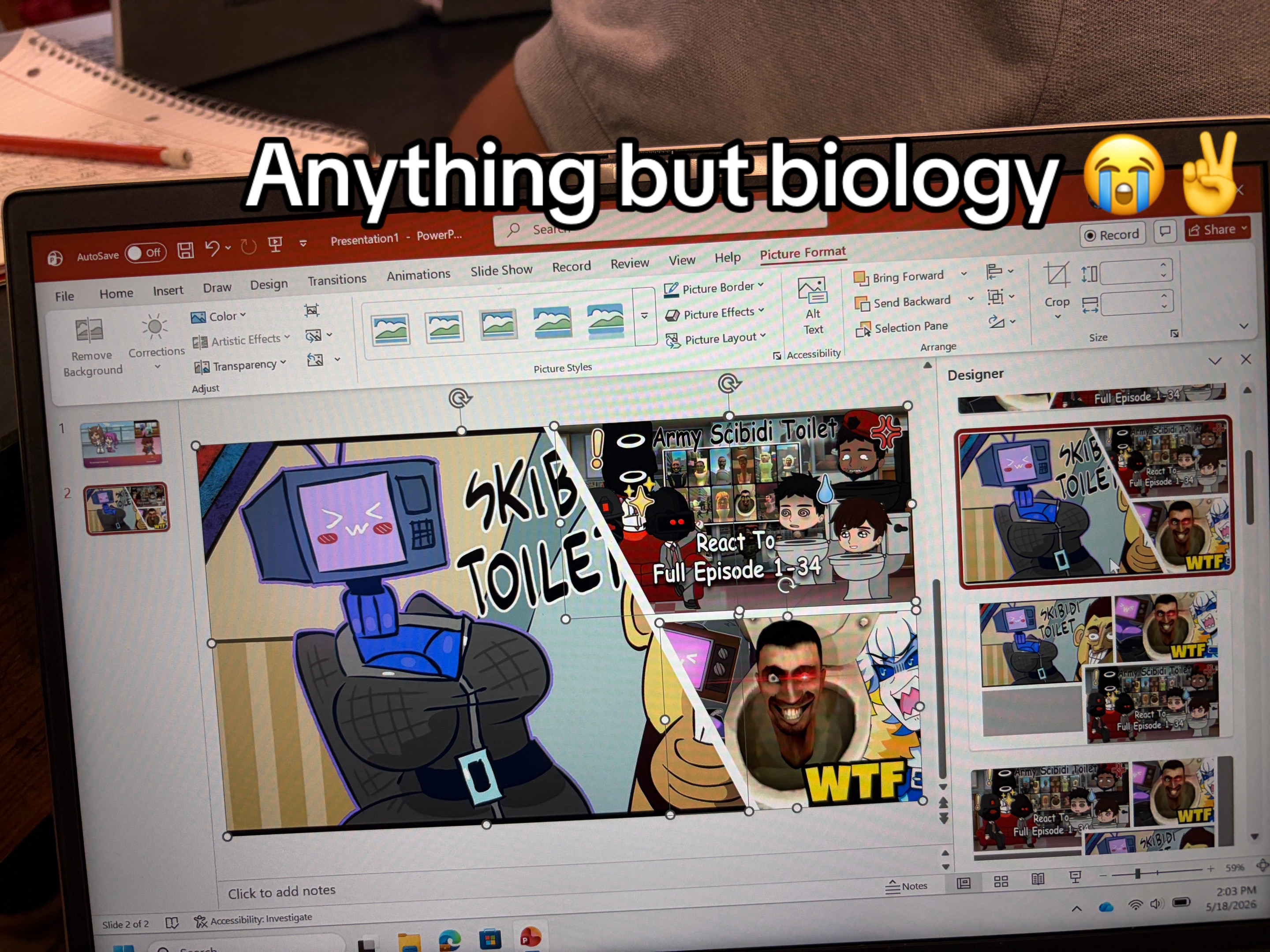Go to the Transitions tab
The image size is (1270, 952).
[337, 279]
